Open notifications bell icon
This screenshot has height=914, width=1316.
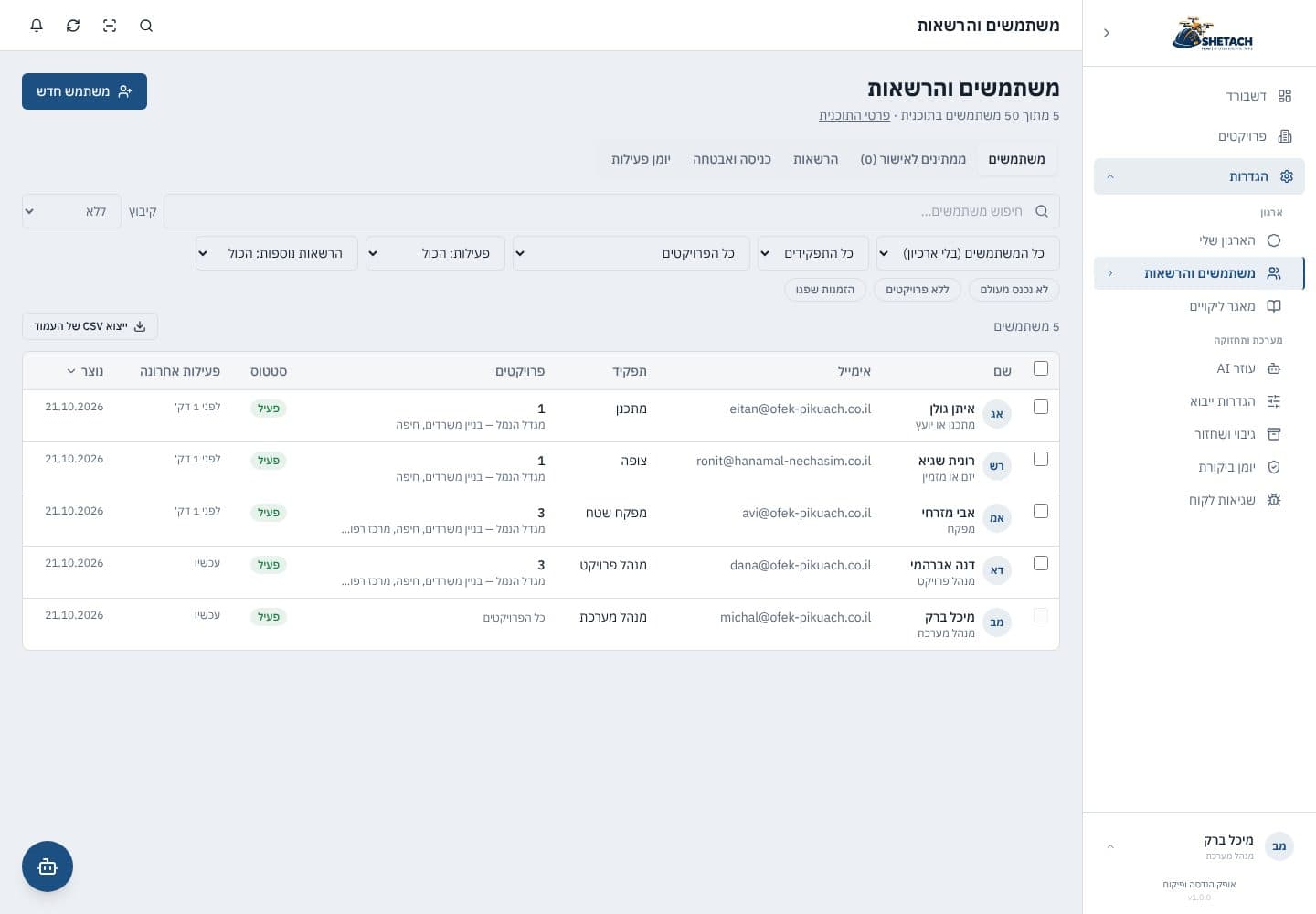coord(37,26)
